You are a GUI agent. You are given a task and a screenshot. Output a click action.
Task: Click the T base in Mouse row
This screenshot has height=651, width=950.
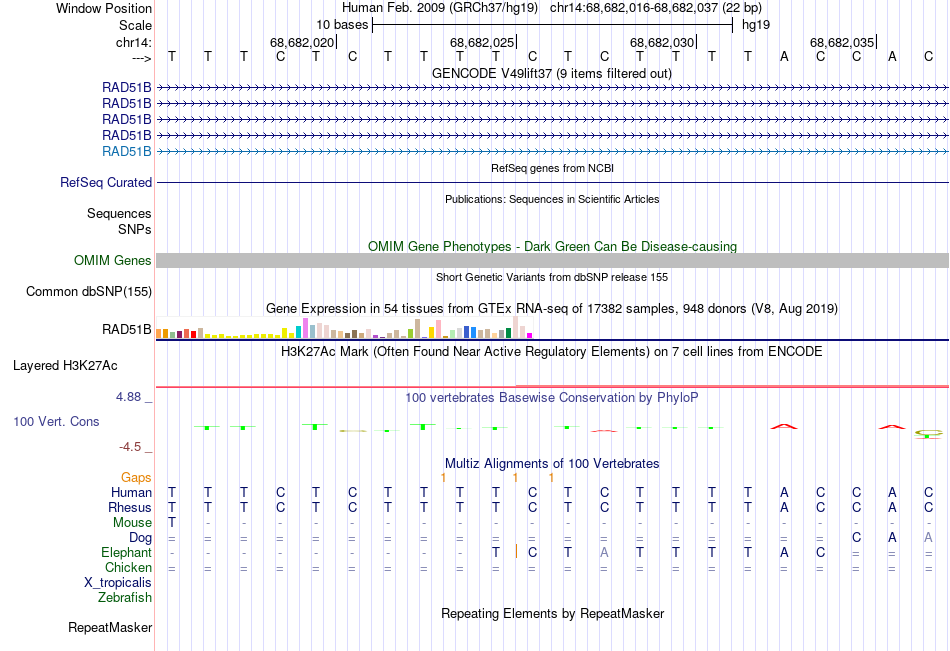(x=172, y=522)
